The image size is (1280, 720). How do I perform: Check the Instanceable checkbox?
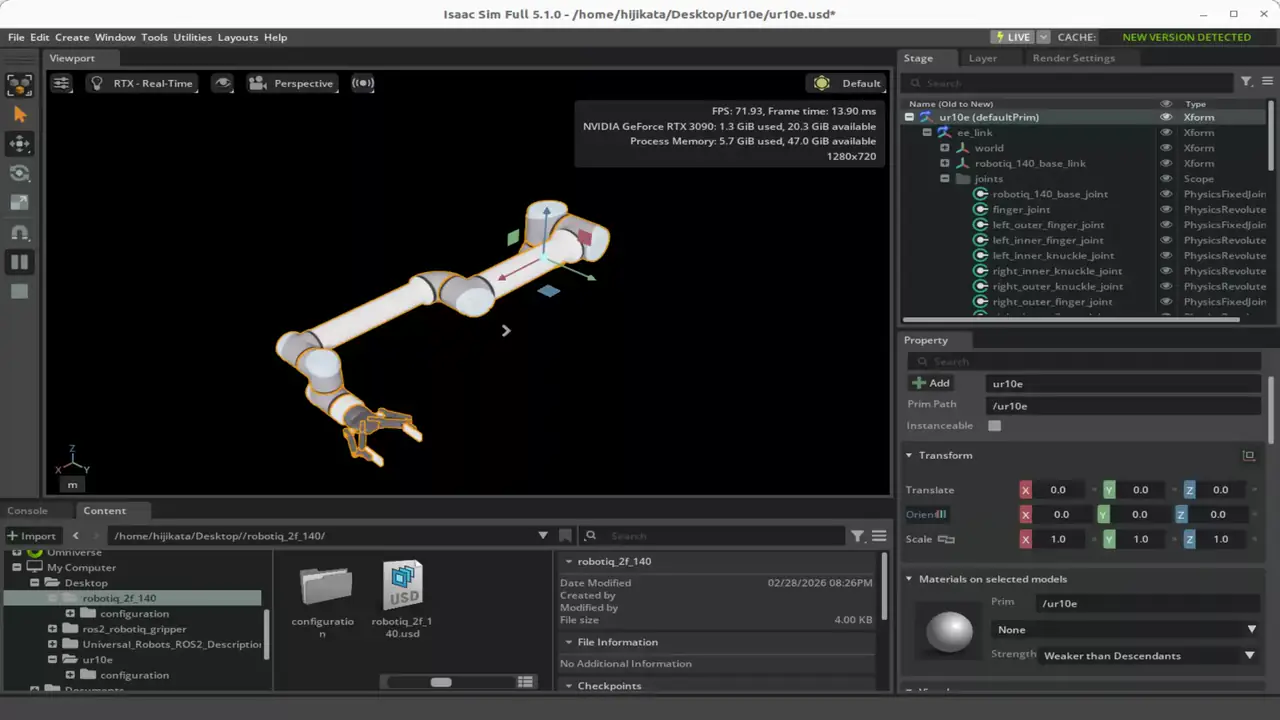994,426
